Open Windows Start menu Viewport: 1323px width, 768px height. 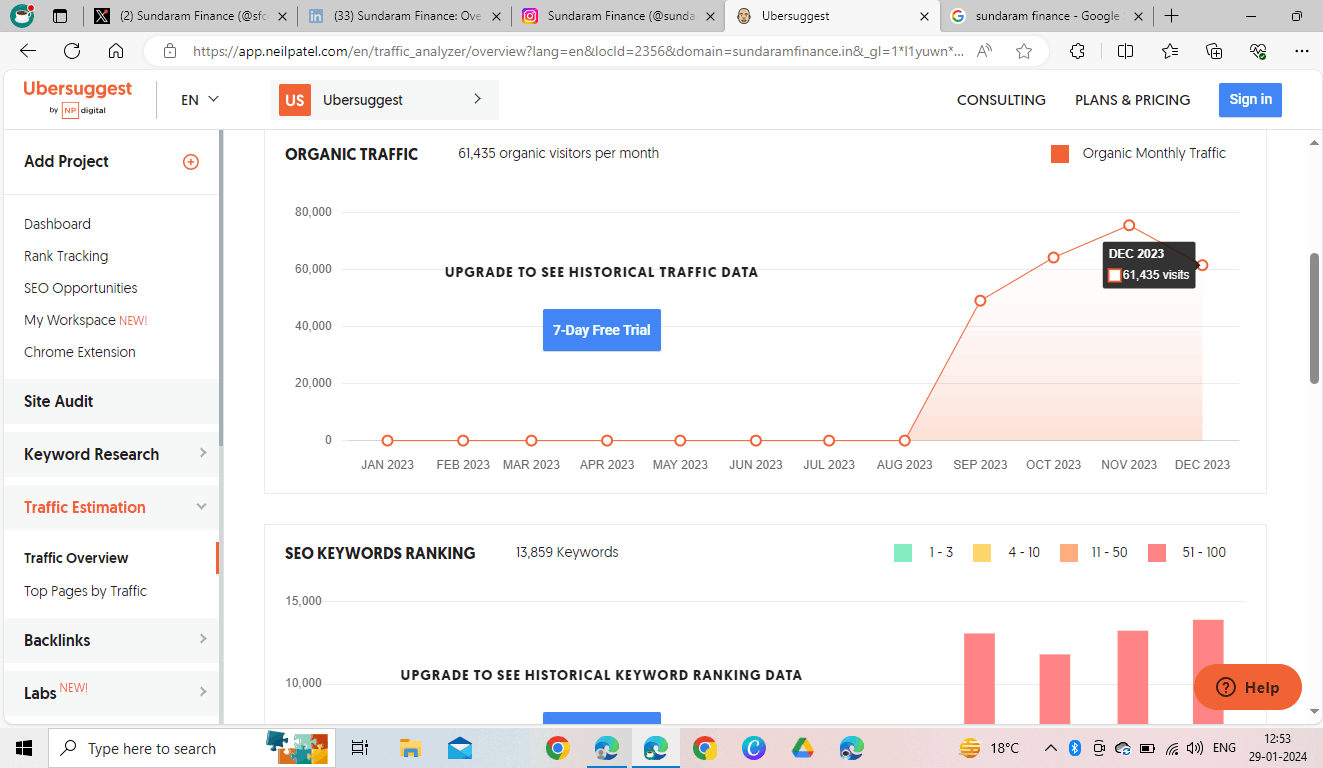(24, 748)
